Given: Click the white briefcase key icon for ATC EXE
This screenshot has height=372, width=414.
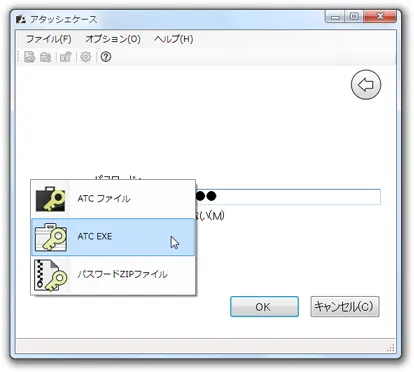Looking at the screenshot, I should [x=51, y=237].
